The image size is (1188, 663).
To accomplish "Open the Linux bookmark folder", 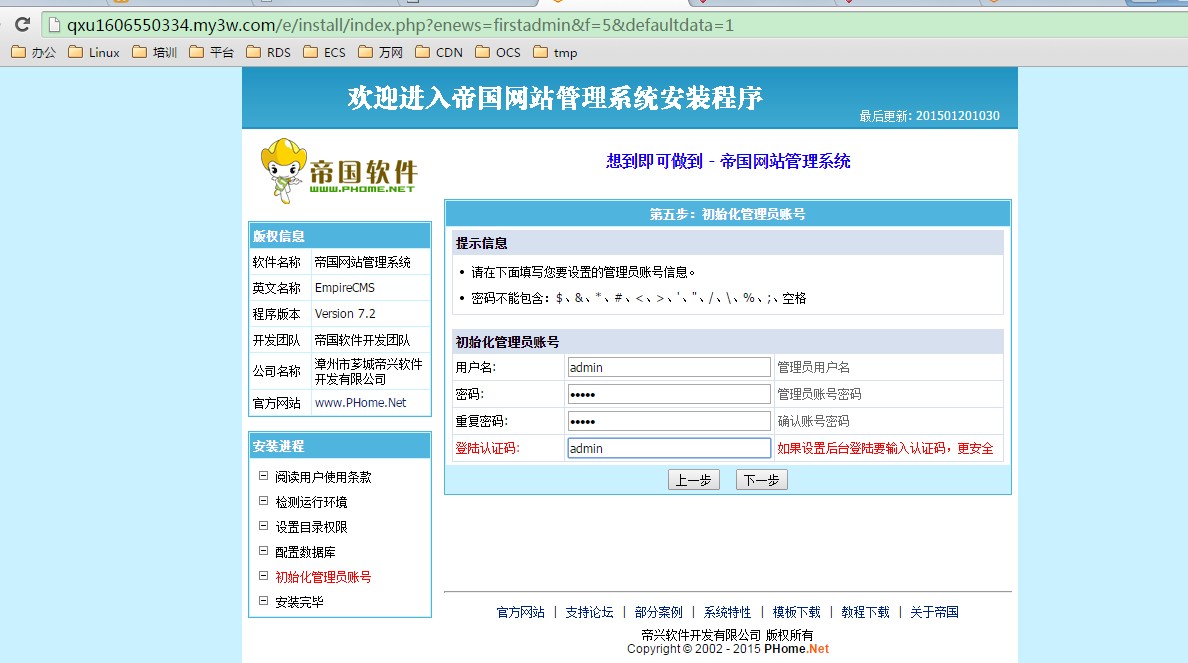I will click(x=94, y=52).
